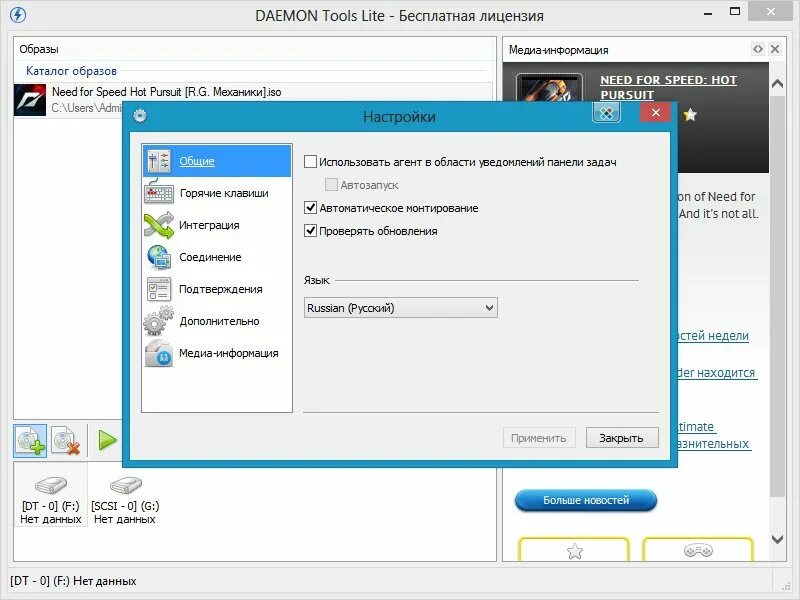Toggle the disabled Автозапуск checkbox

(331, 185)
